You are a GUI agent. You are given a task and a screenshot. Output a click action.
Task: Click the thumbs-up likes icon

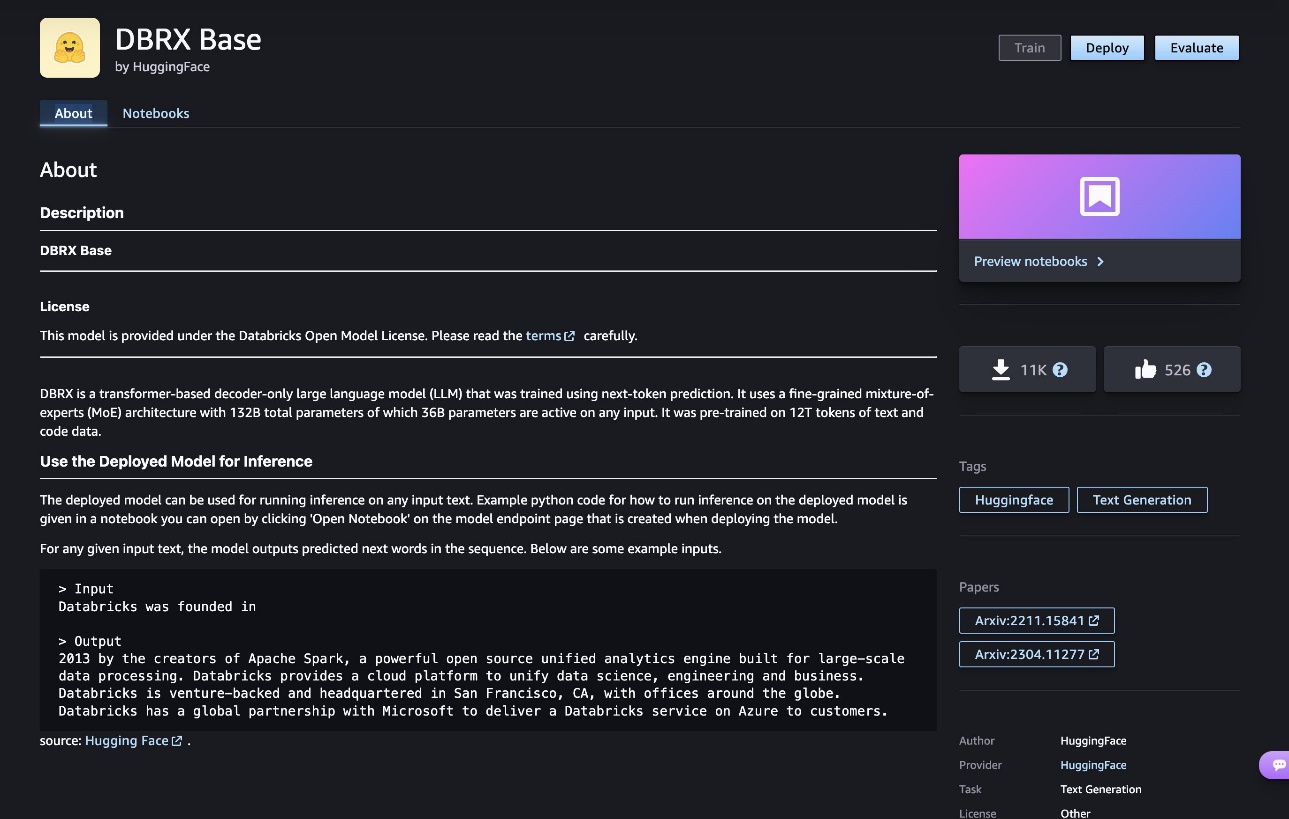1146,370
